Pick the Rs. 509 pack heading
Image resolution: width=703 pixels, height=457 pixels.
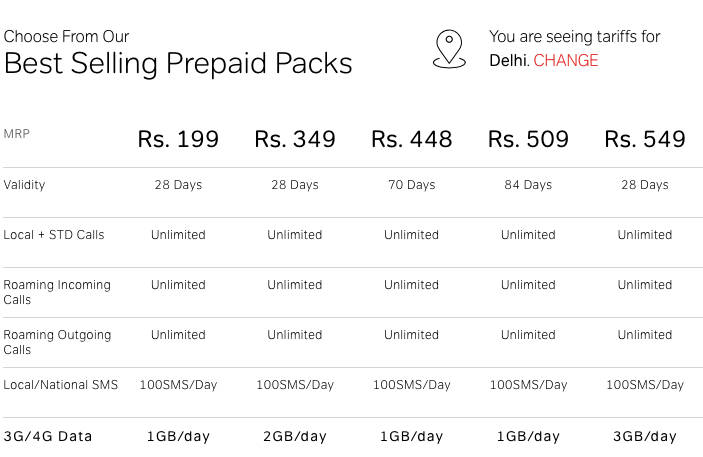pyautogui.click(x=528, y=139)
